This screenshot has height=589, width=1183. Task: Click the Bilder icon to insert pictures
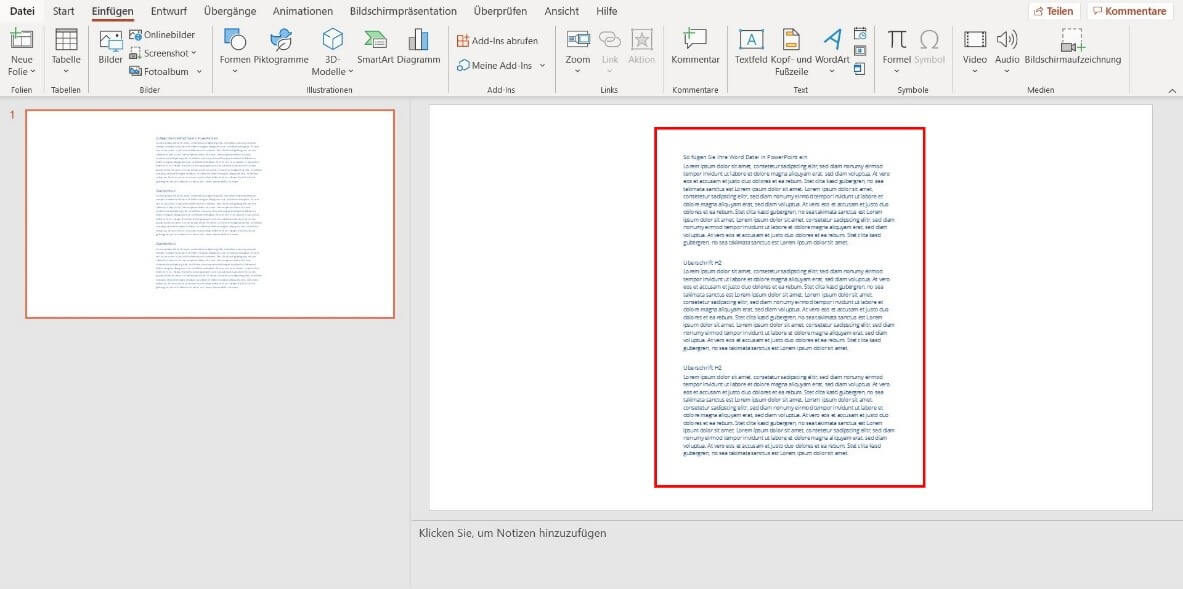click(x=110, y=40)
